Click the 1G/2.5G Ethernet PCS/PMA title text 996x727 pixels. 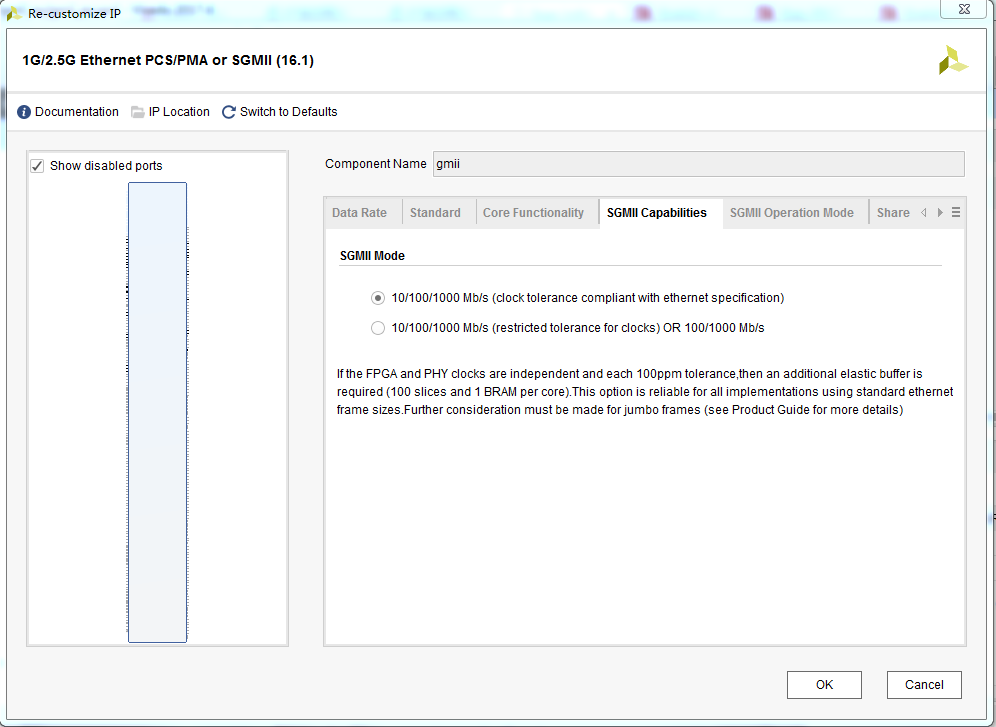tap(168, 60)
